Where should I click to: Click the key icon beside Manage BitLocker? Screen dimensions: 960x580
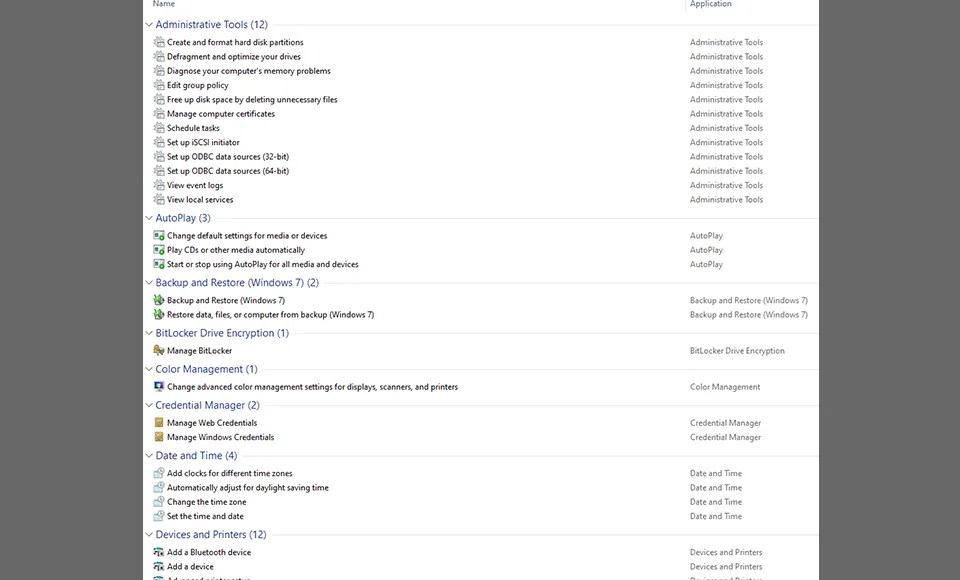[159, 351]
